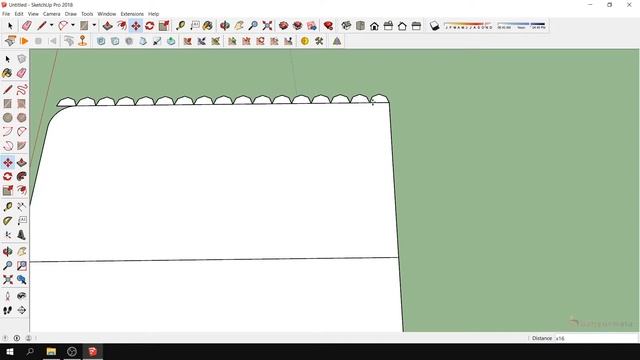Open the Extension Manager ruby icon
Image resolution: width=640 pixels, height=360 pixels.
[328, 26]
